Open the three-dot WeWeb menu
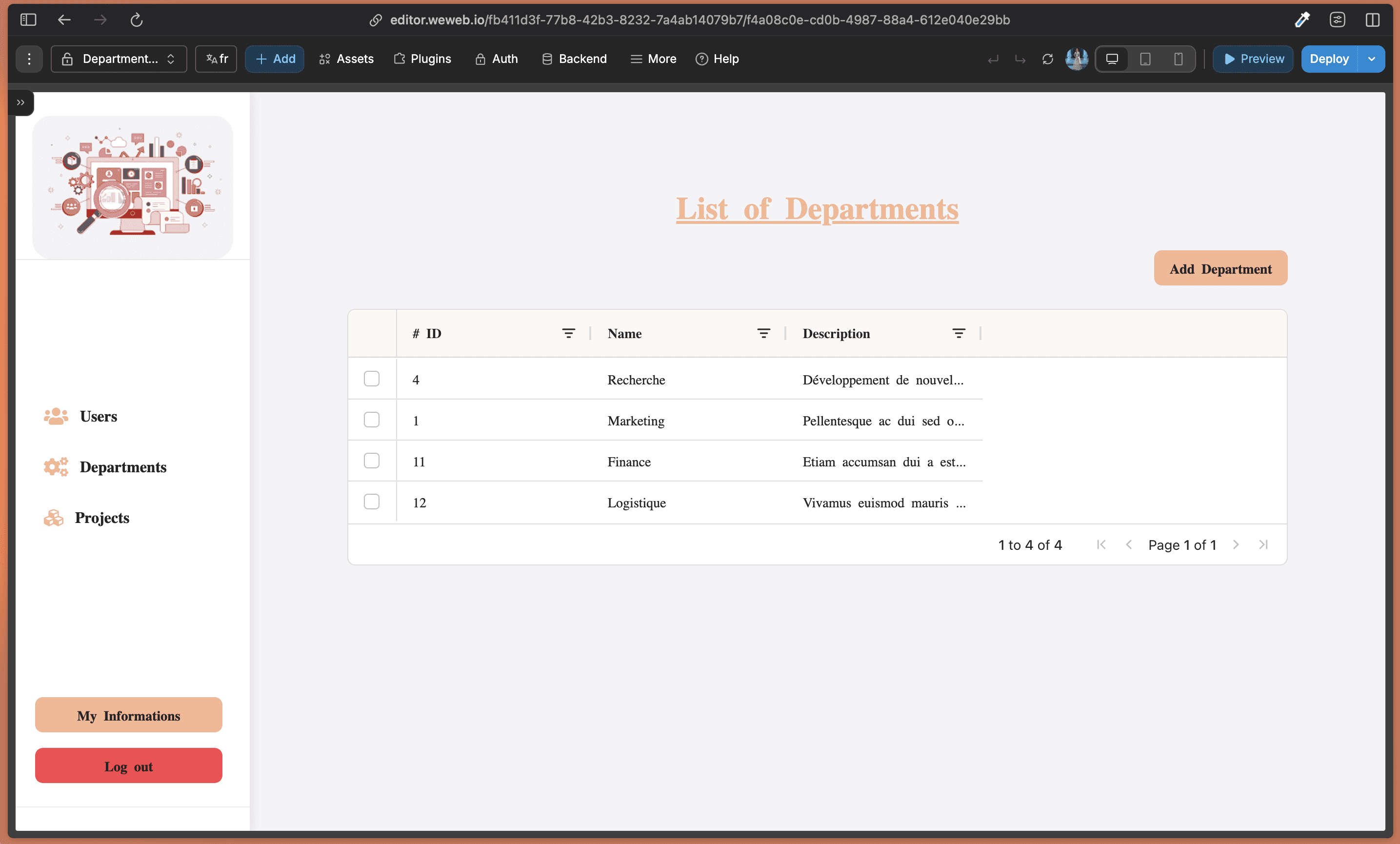Screen dimensions: 1400x844 point(29,59)
